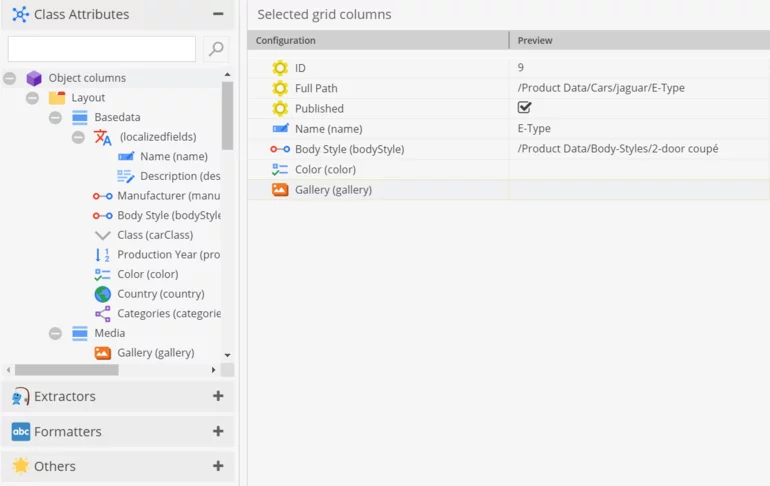Click the gear icon on ID row
770x486 pixels.
(x=280, y=68)
